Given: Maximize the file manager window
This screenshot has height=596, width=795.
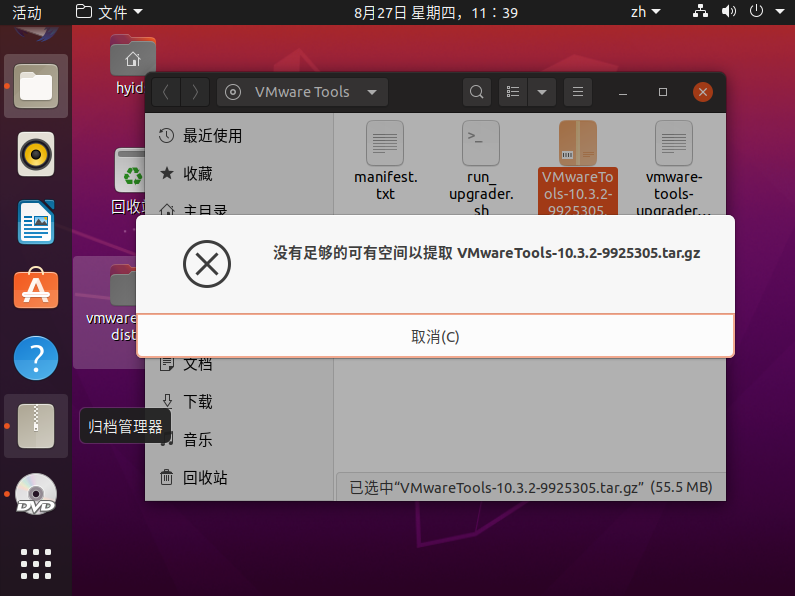Looking at the screenshot, I should click(663, 92).
